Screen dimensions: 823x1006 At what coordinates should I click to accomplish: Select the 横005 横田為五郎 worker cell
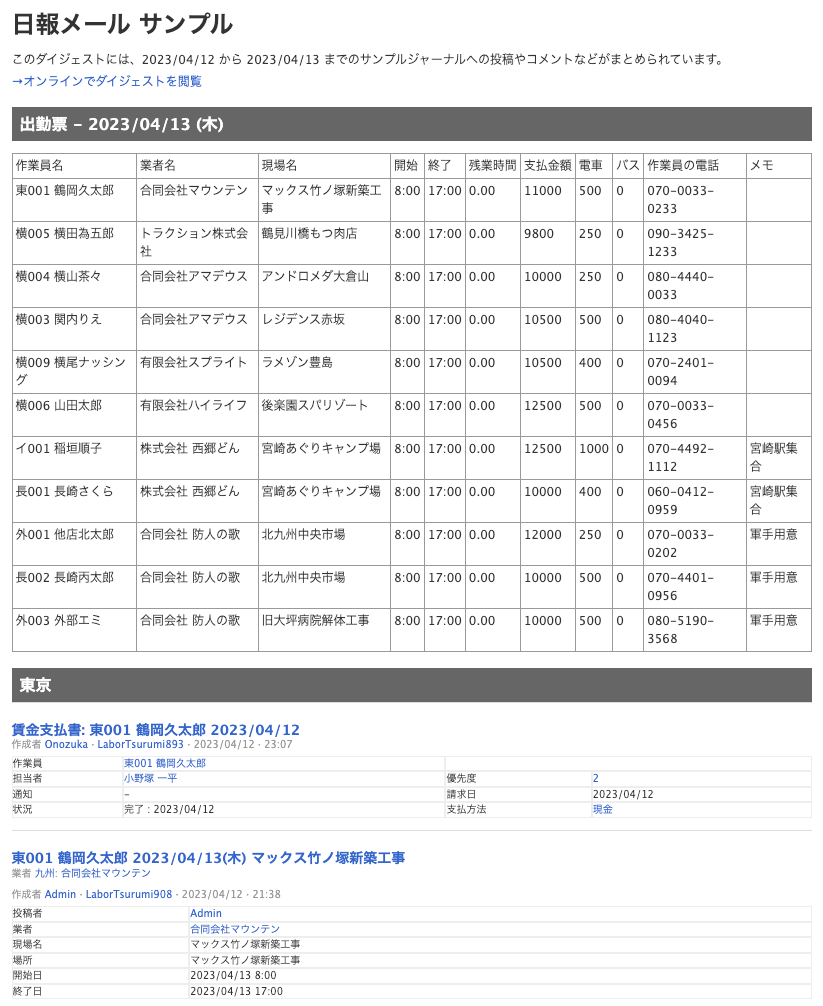pyautogui.click(x=64, y=234)
